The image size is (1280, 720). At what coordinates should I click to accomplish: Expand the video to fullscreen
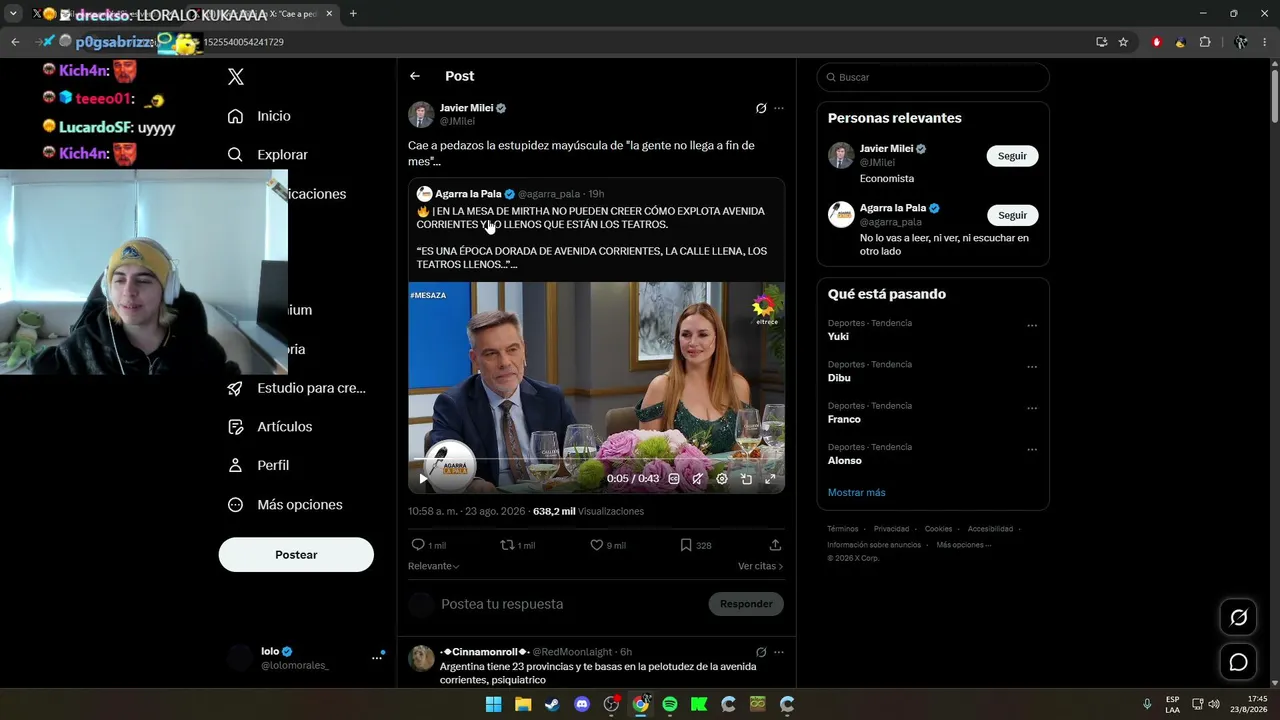[x=770, y=479]
